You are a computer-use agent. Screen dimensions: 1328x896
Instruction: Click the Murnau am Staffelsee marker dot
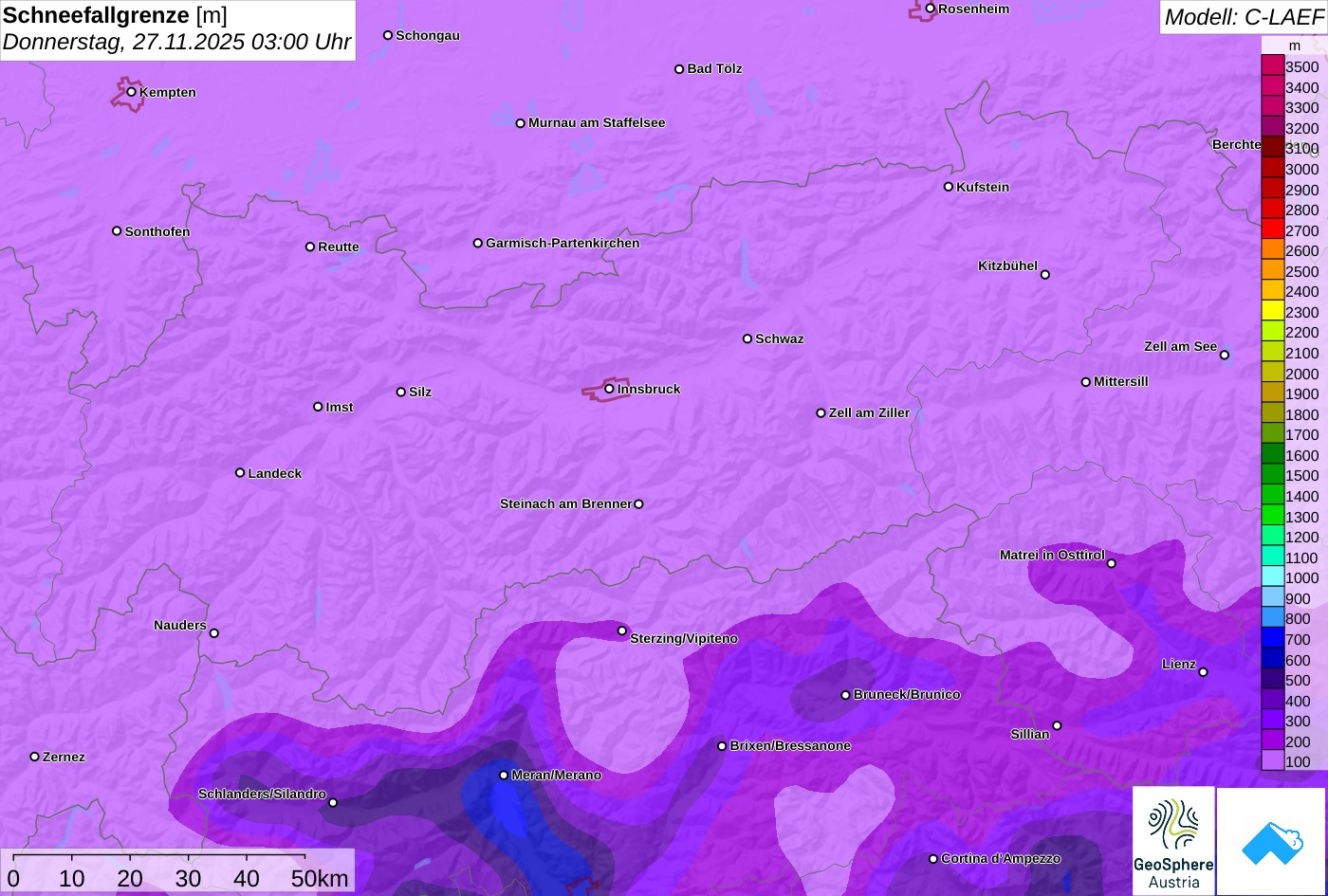(x=521, y=123)
